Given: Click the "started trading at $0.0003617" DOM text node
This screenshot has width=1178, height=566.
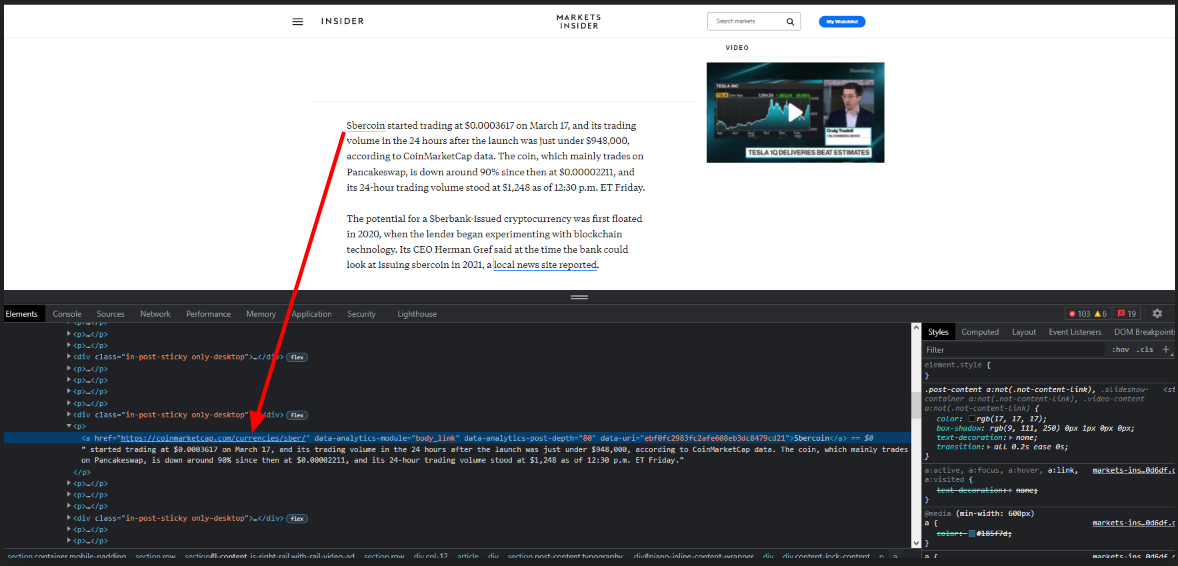Looking at the screenshot, I should (495, 454).
